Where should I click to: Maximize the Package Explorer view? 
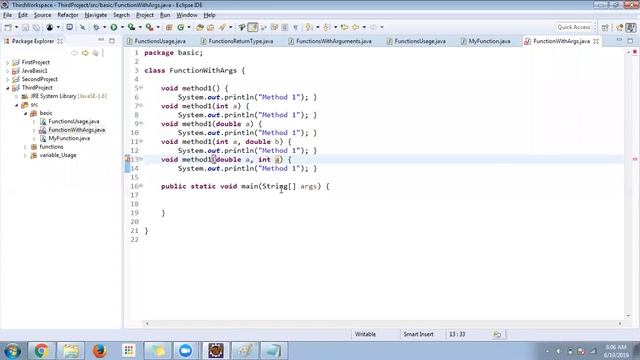point(112,40)
